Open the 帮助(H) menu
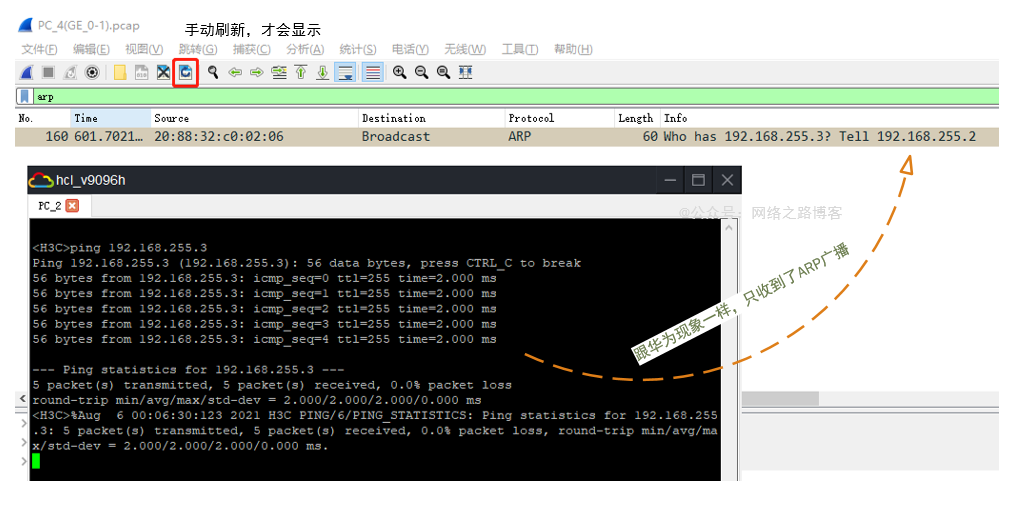The height and width of the screenshot is (512, 1020). click(x=573, y=49)
